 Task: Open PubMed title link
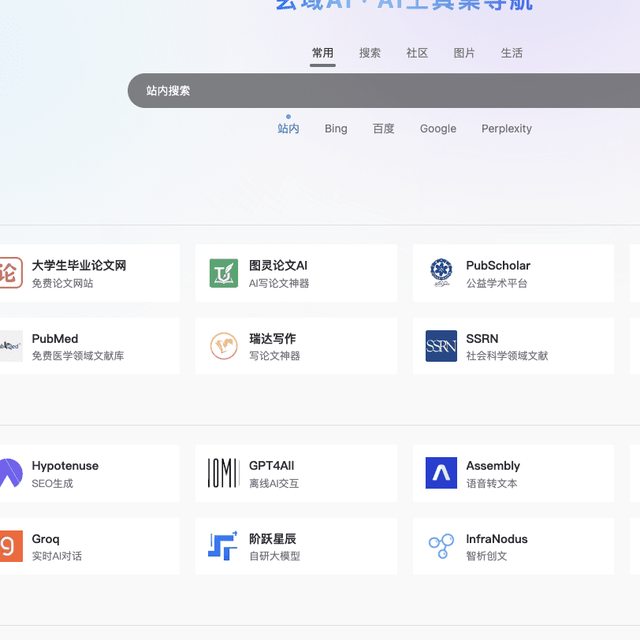point(55,339)
